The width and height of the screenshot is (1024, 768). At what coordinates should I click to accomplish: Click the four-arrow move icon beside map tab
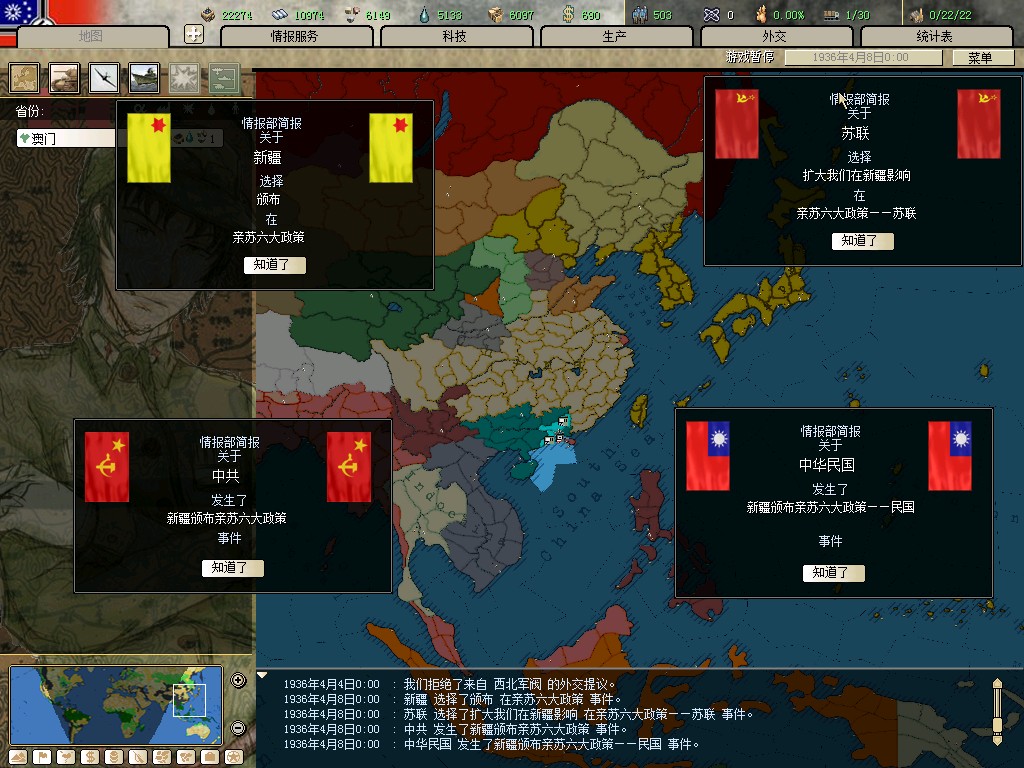(194, 34)
